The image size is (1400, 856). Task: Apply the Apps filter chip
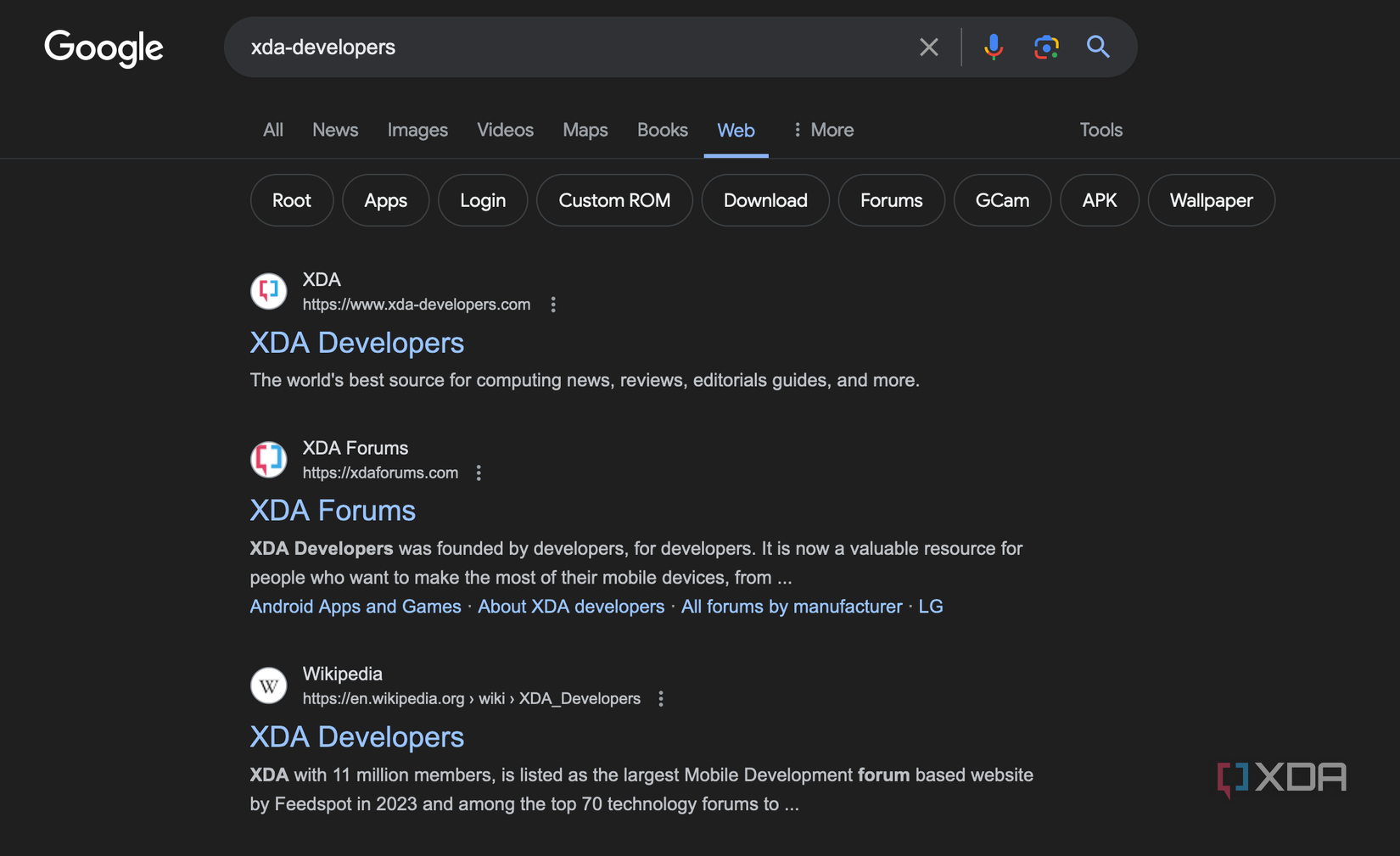coord(386,200)
